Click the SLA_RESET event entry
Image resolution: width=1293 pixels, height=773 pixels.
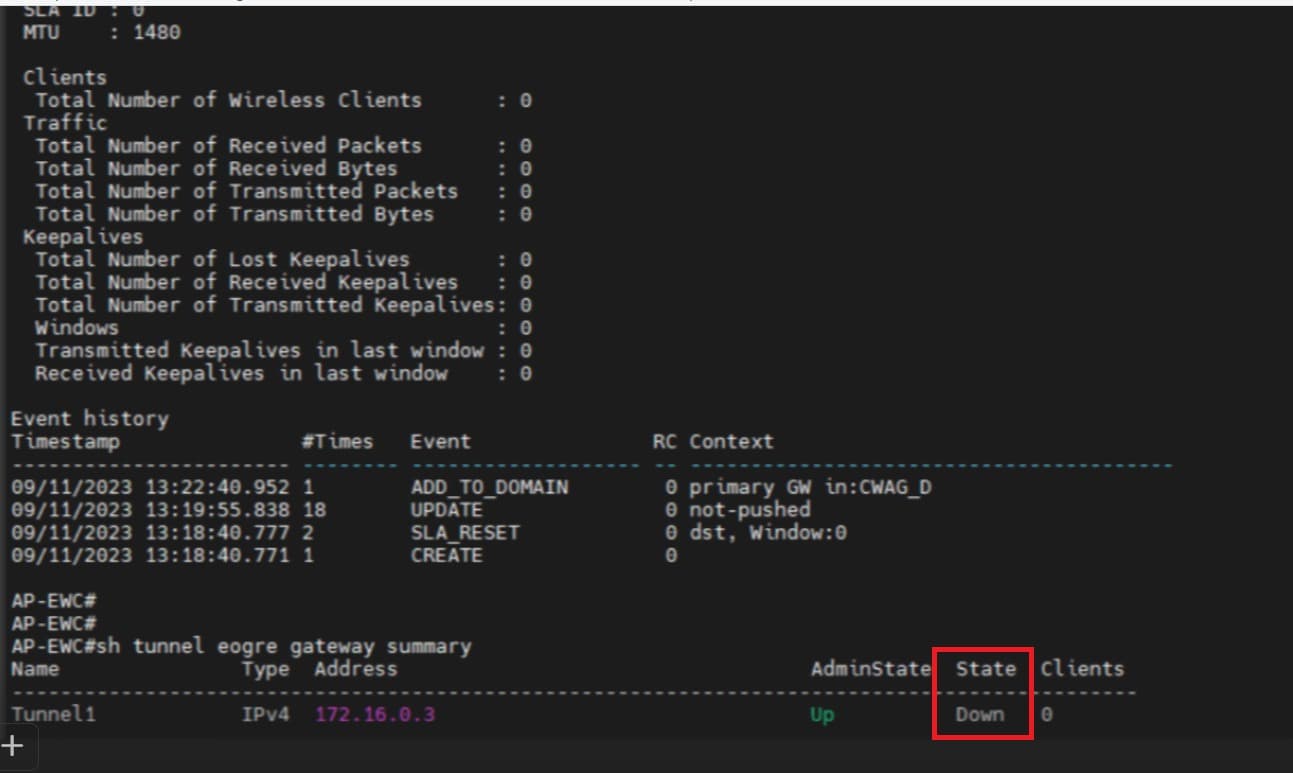tap(465, 532)
